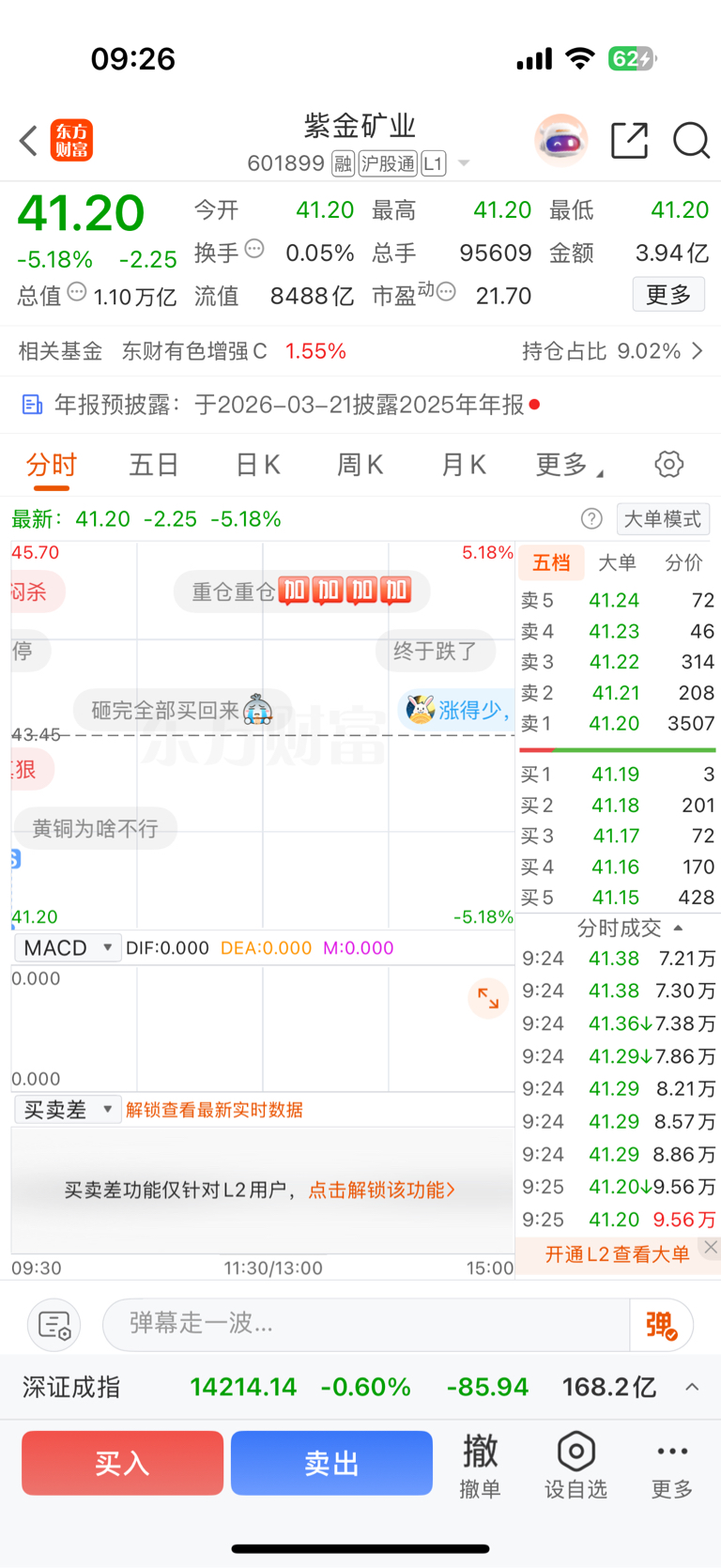Focus the 弹幕走一波 input field
Screen dimensions: 721x1568
[366, 1324]
